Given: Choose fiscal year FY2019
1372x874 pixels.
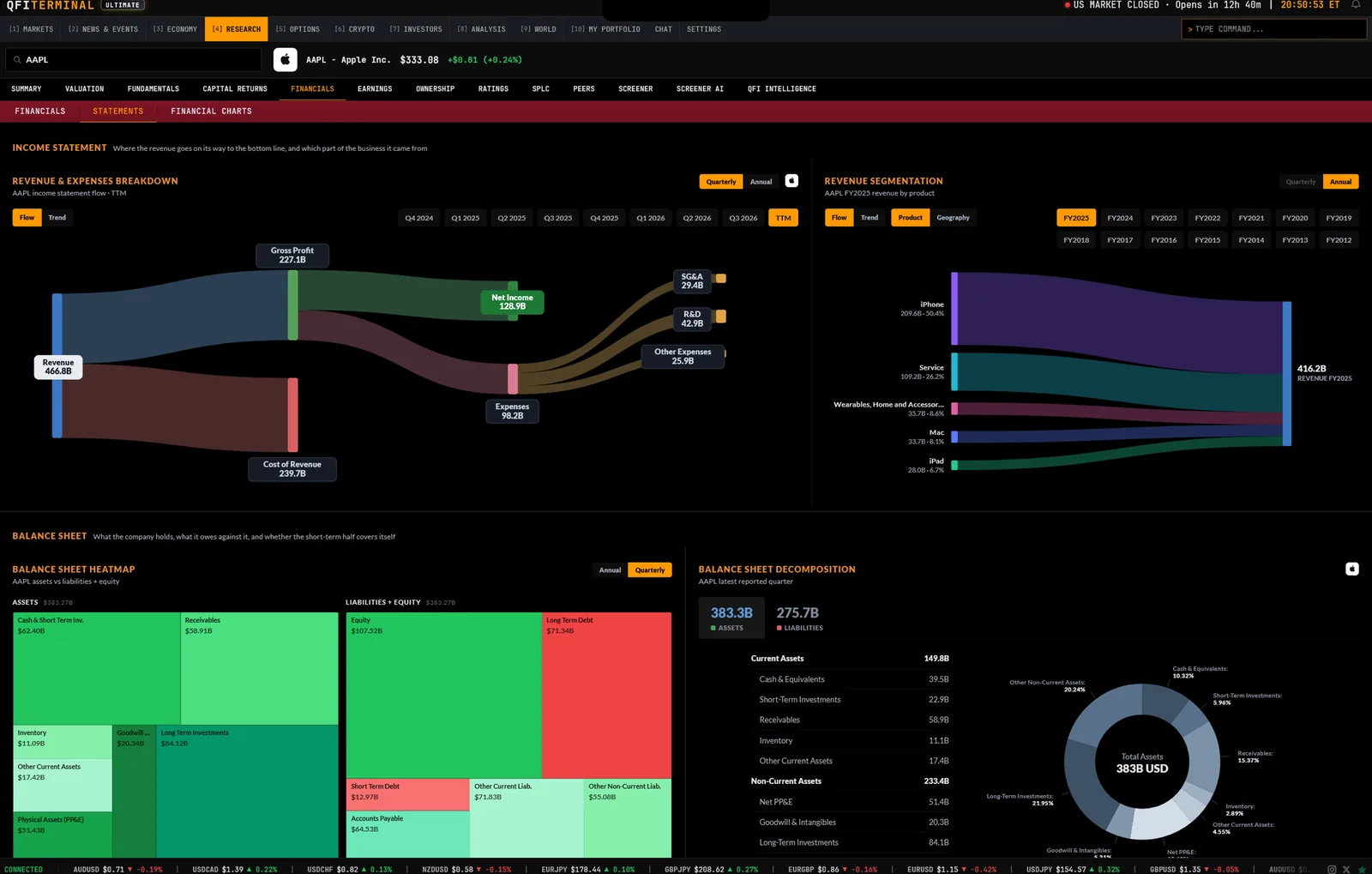Looking at the screenshot, I should pos(1339,218).
